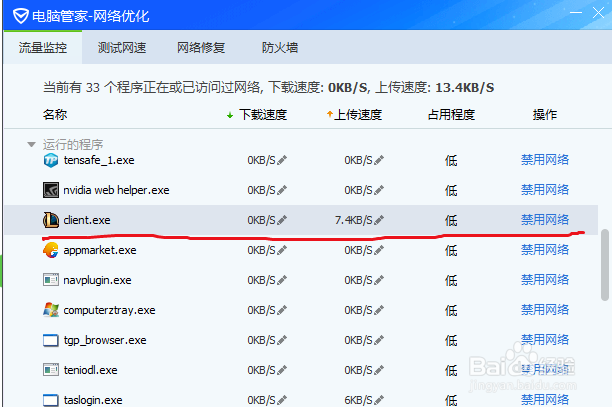Select the appmarket.exe name text

[100, 250]
